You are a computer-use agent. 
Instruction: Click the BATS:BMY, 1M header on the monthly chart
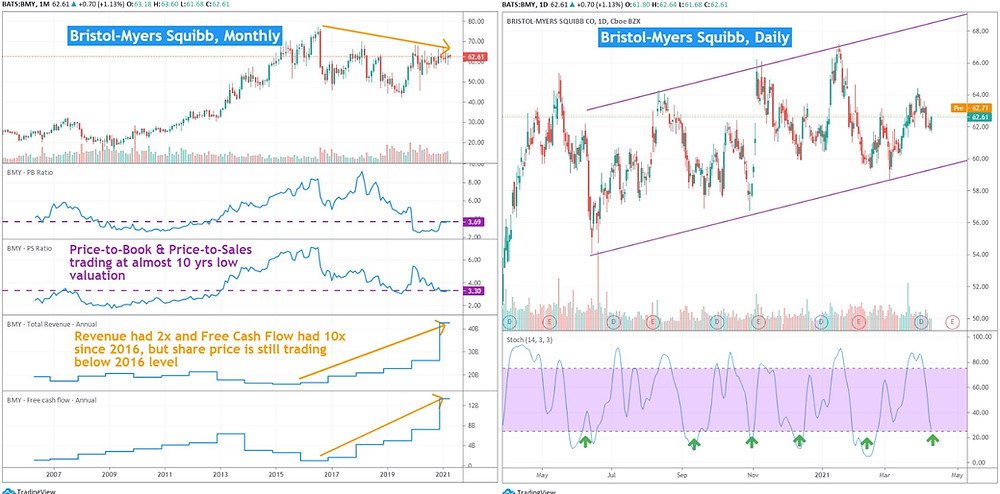click(21, 4)
